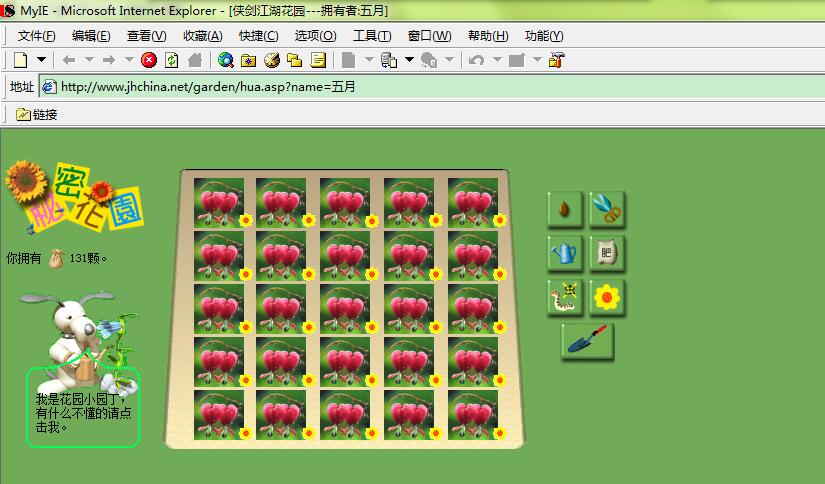Open the 收藏(A) menu
The width and height of the screenshot is (825, 484).
(203, 36)
